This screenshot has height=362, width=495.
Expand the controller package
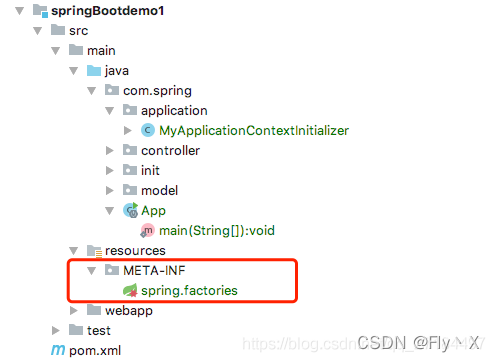click(109, 151)
